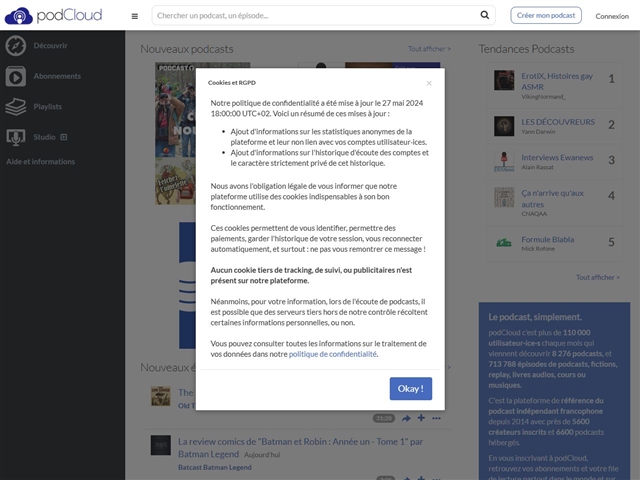Open LES DÉCOUVREURS podcast thumbnail

point(505,127)
